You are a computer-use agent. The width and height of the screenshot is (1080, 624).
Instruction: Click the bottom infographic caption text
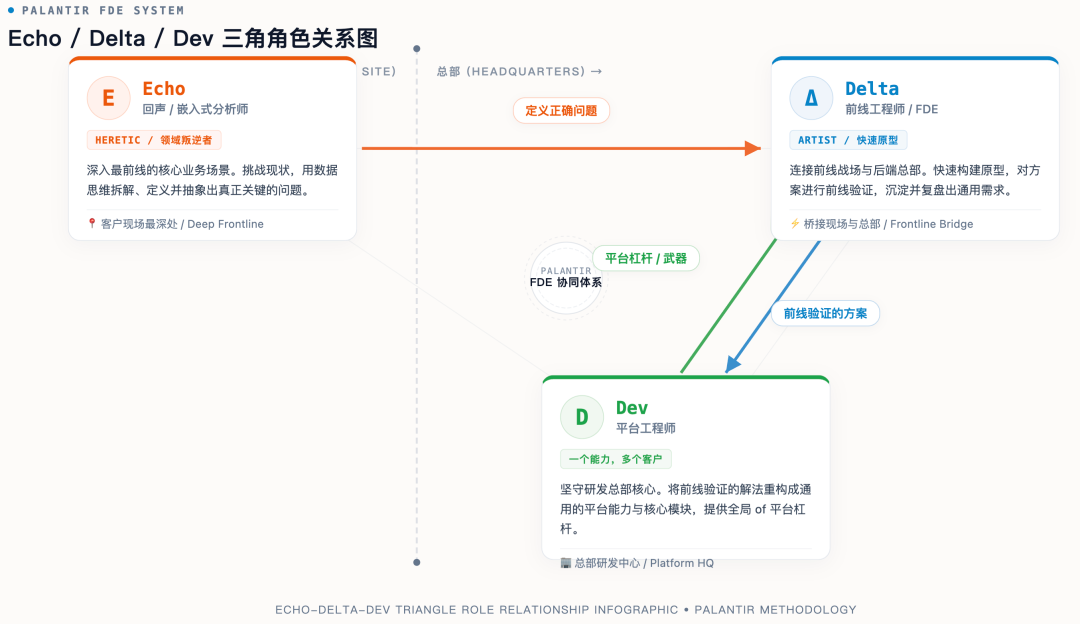tap(565, 610)
